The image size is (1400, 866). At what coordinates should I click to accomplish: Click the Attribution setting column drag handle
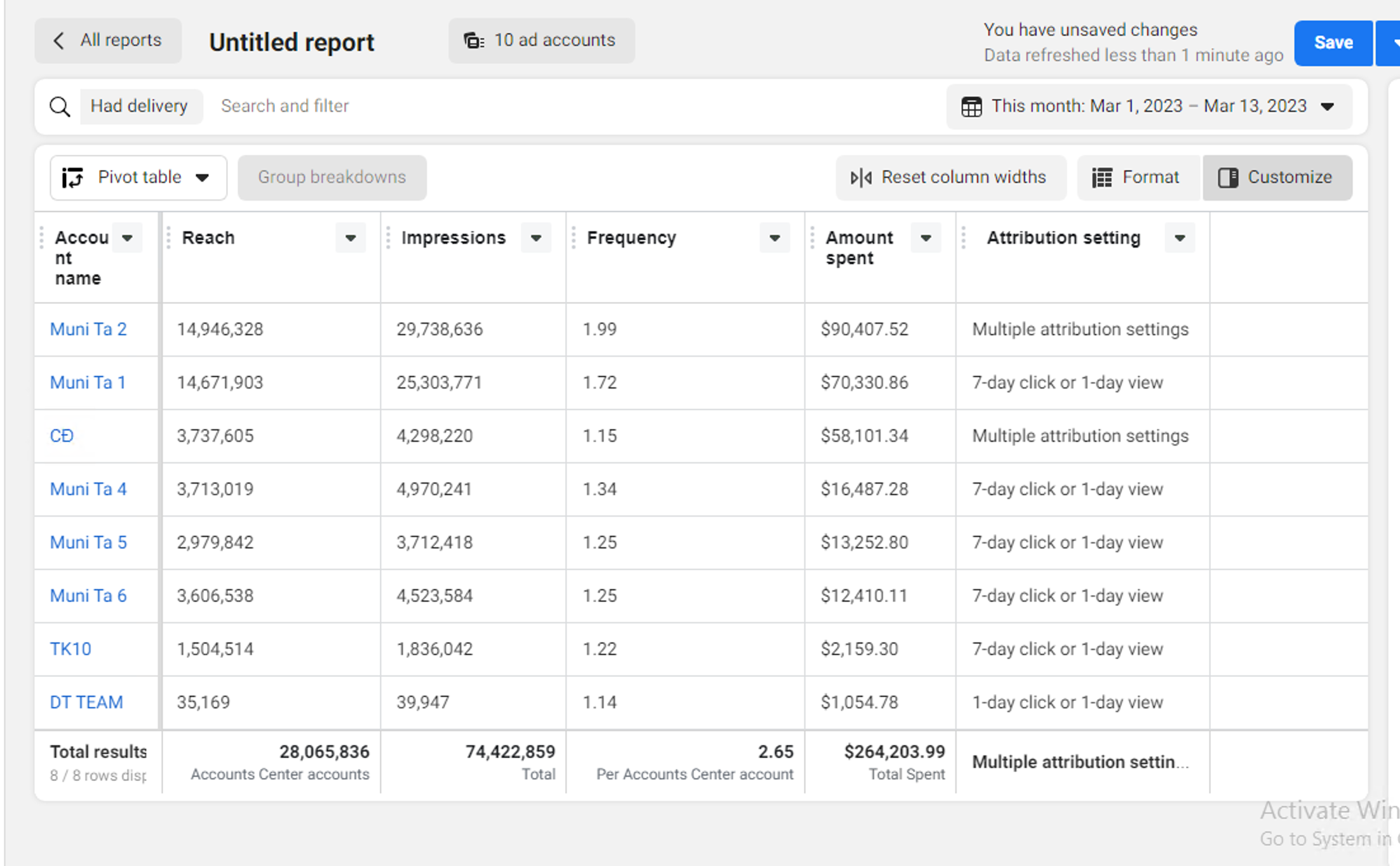964,238
